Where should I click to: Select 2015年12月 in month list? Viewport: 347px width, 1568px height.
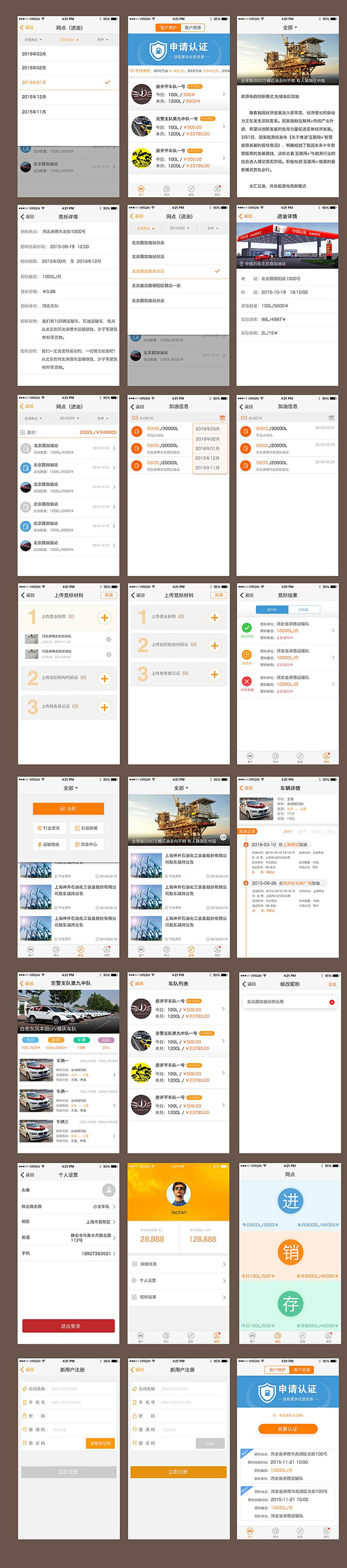point(68,97)
